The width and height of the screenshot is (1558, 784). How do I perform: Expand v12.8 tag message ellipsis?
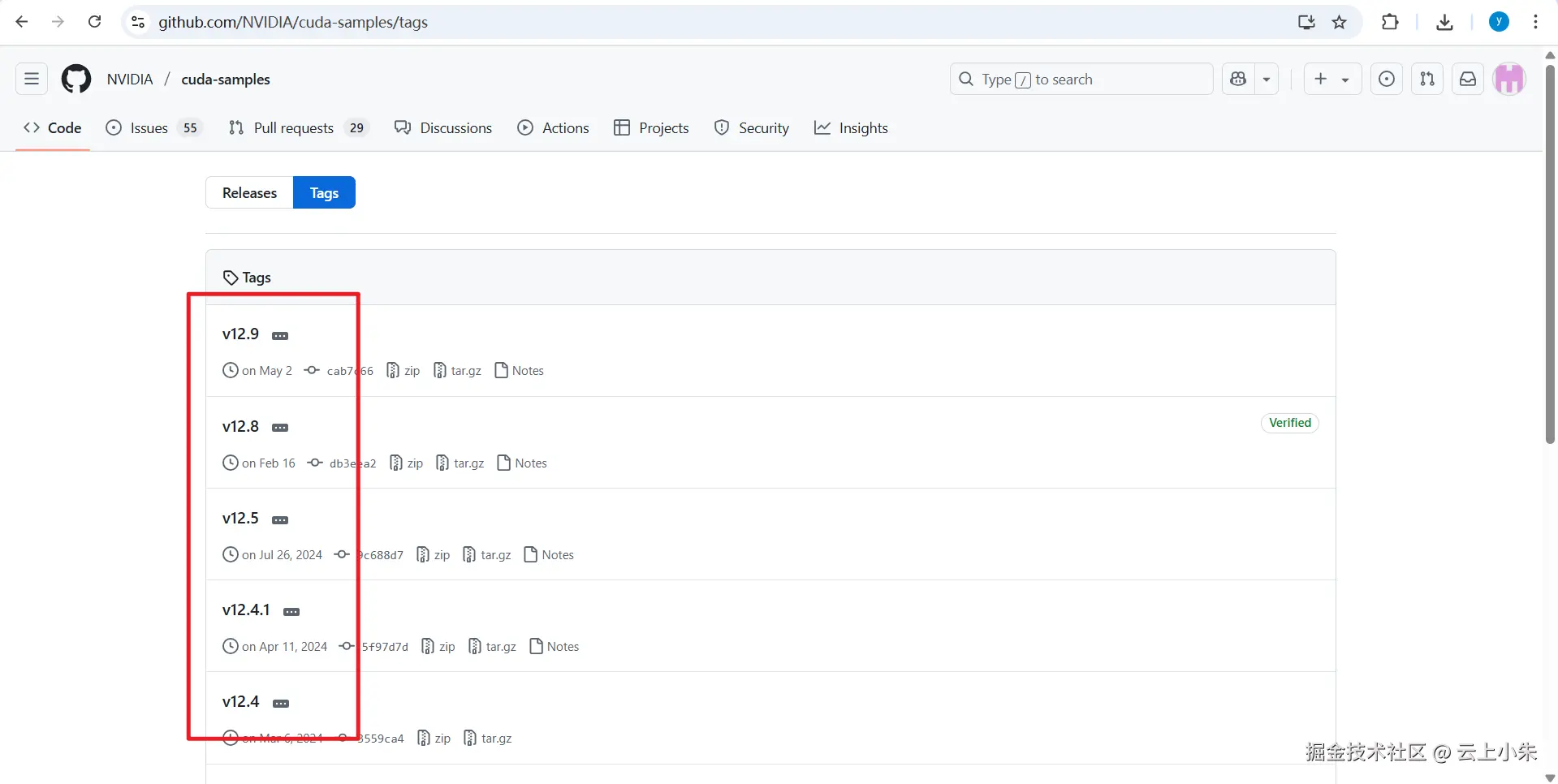280,428
